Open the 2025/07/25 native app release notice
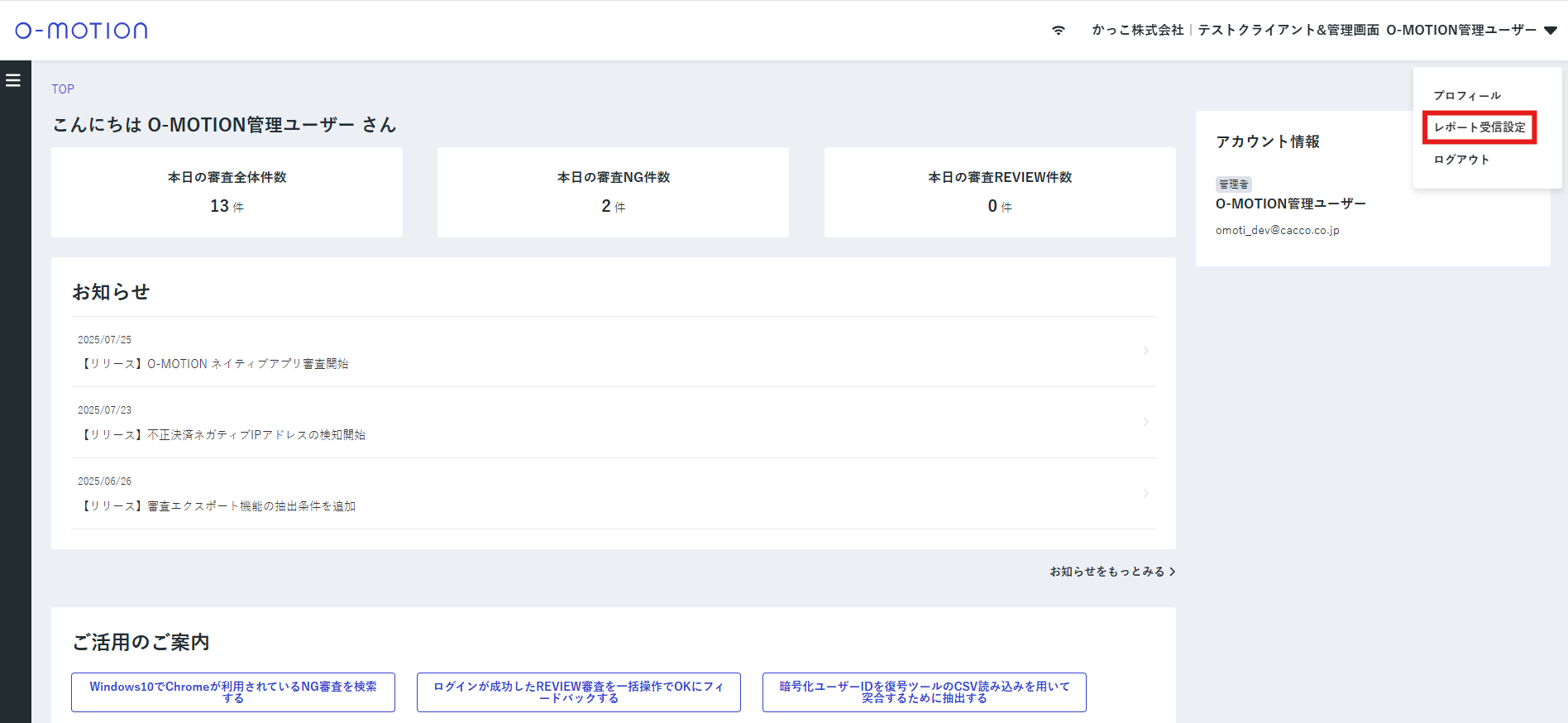Screen dimensions: 1568x723 [x=215, y=364]
